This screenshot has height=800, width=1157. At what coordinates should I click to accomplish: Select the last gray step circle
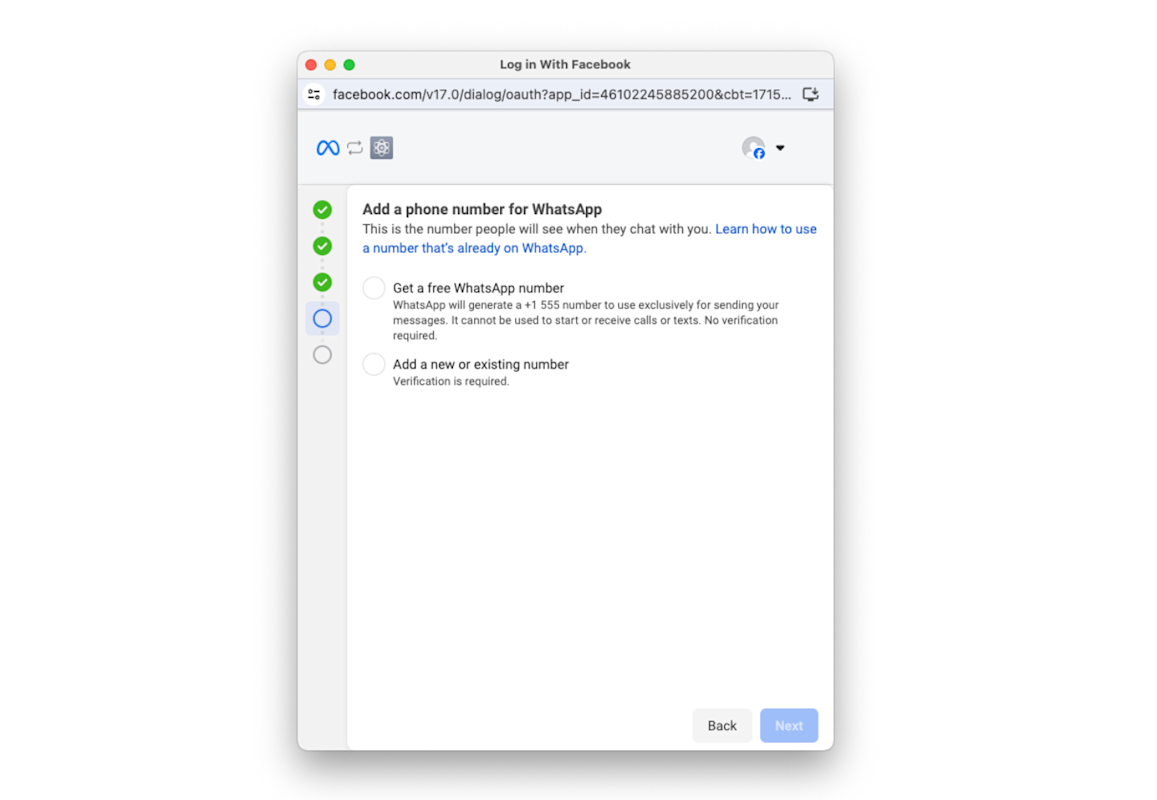pyautogui.click(x=322, y=354)
